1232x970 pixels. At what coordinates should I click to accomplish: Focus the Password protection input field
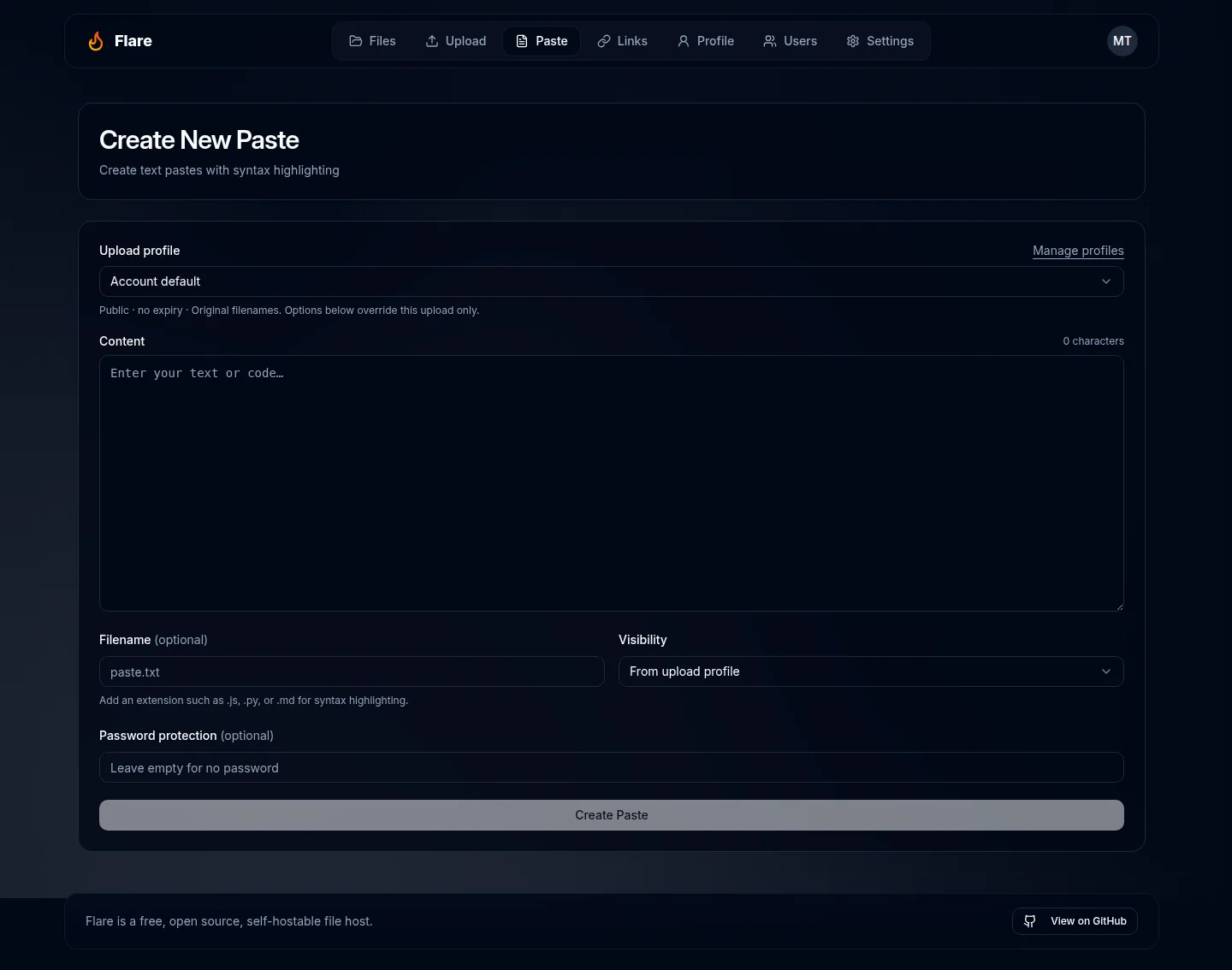coord(612,767)
